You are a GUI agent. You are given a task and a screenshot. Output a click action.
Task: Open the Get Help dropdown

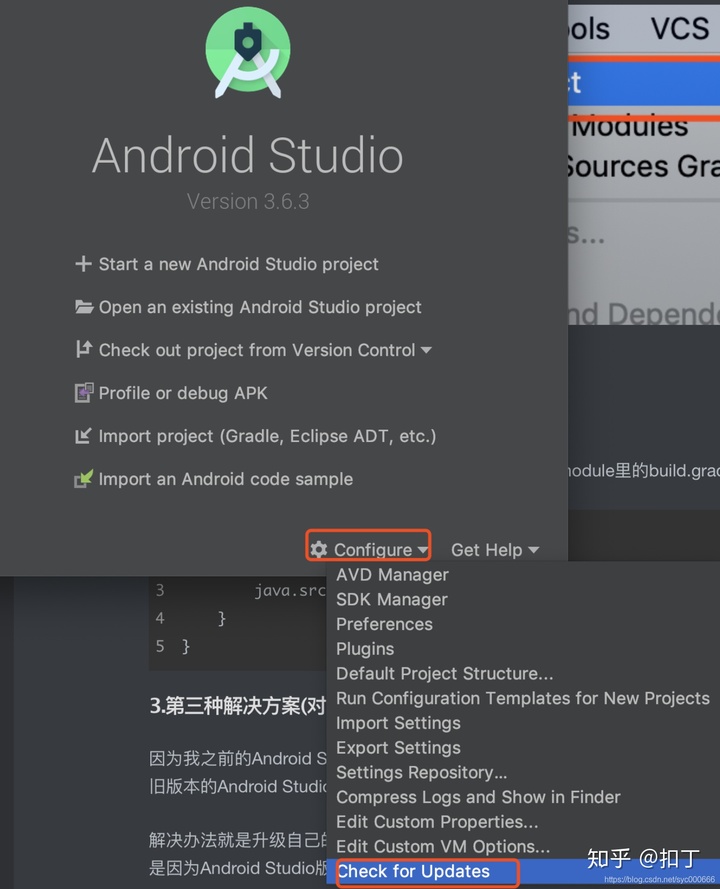(494, 549)
